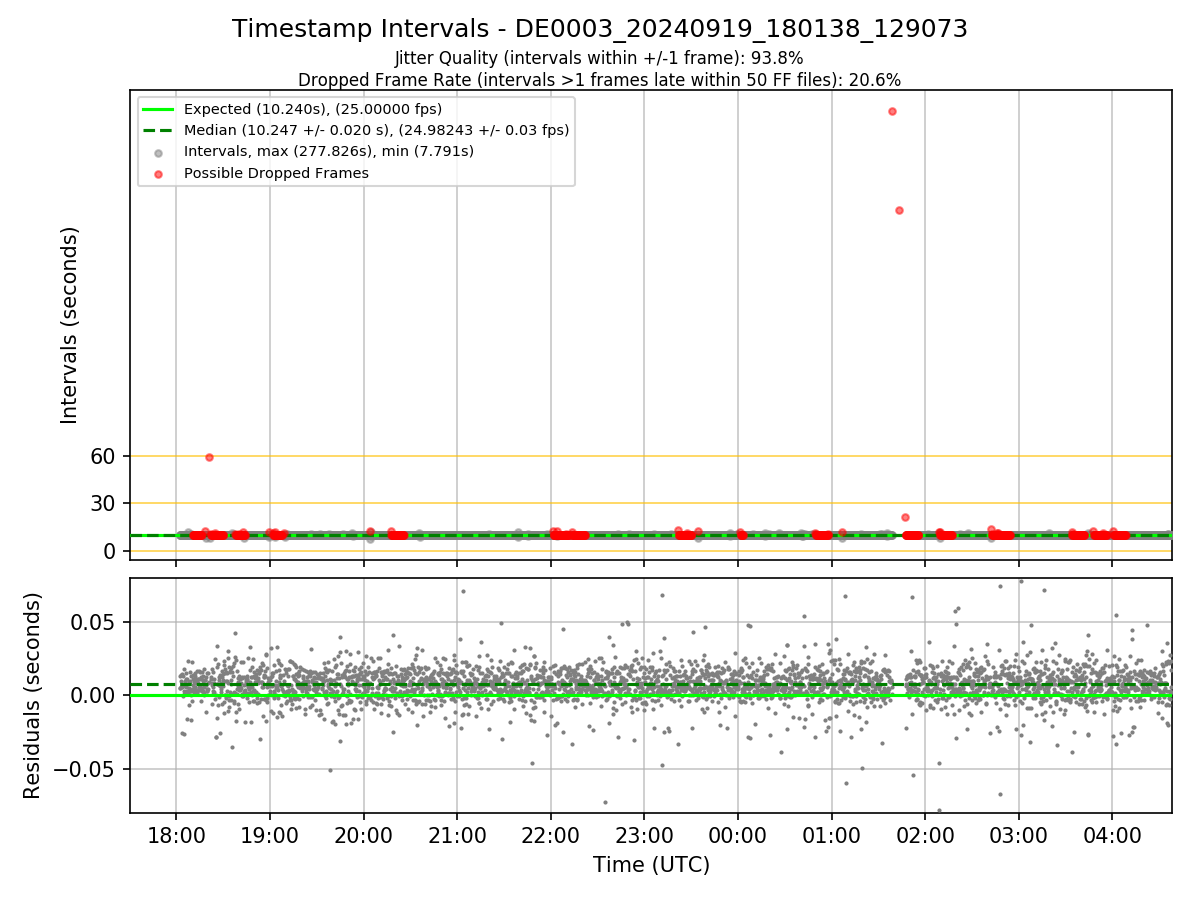Click the x-axis tick label 18:00
The image size is (1200, 900).
coord(176,836)
